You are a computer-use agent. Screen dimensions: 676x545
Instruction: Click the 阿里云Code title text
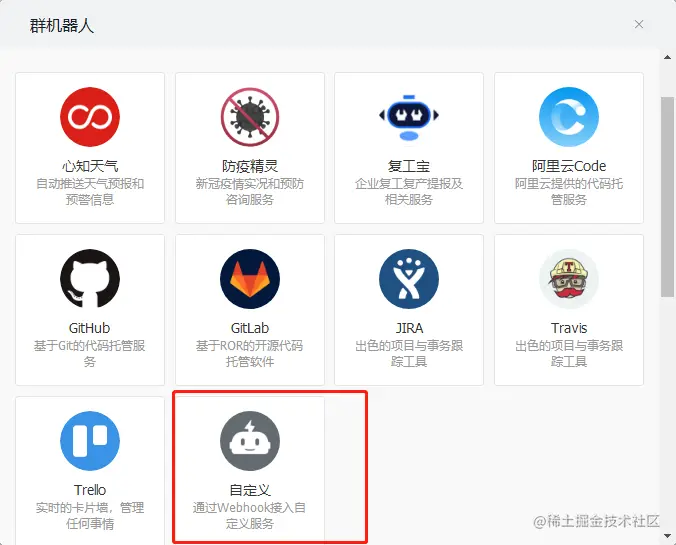coord(569,166)
